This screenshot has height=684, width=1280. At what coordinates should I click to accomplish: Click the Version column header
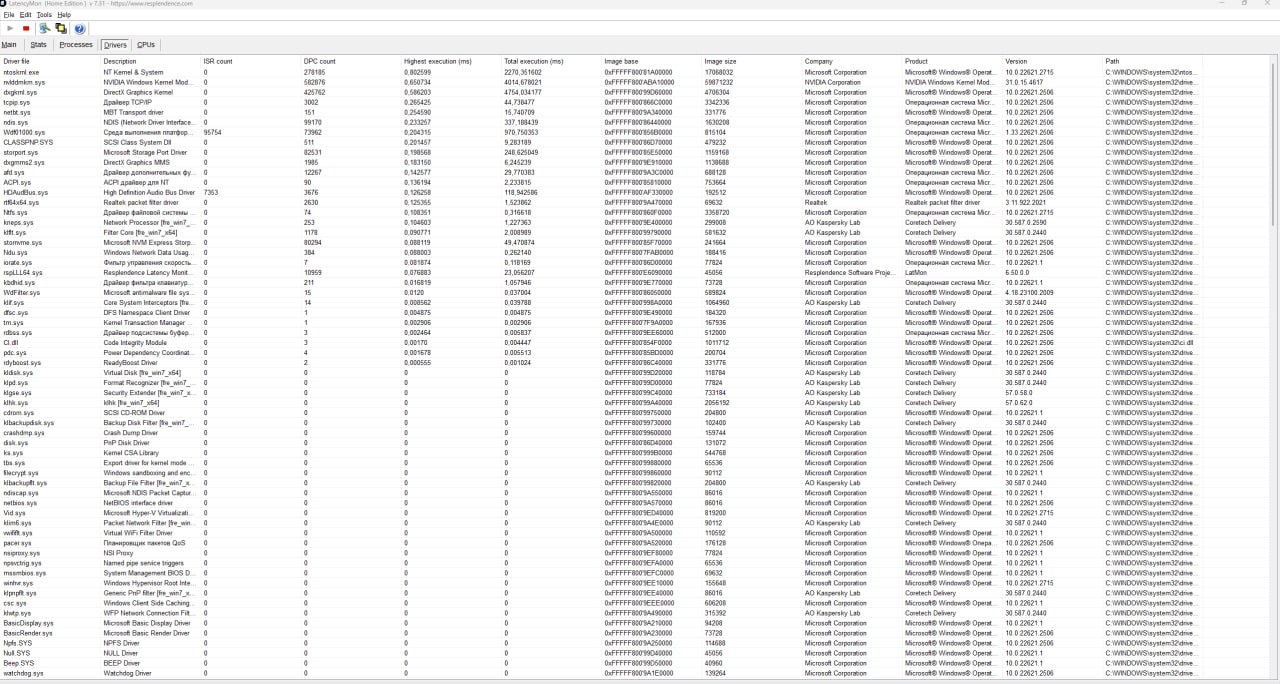point(1053,61)
